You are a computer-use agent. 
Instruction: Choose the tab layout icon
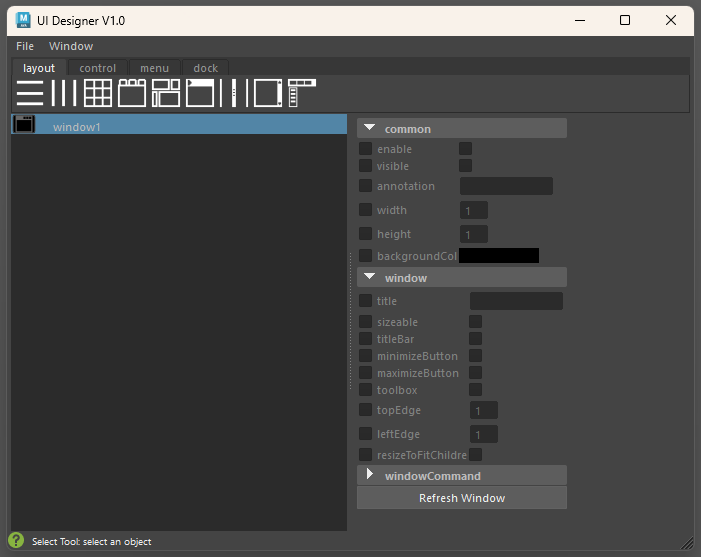[x=132, y=93]
